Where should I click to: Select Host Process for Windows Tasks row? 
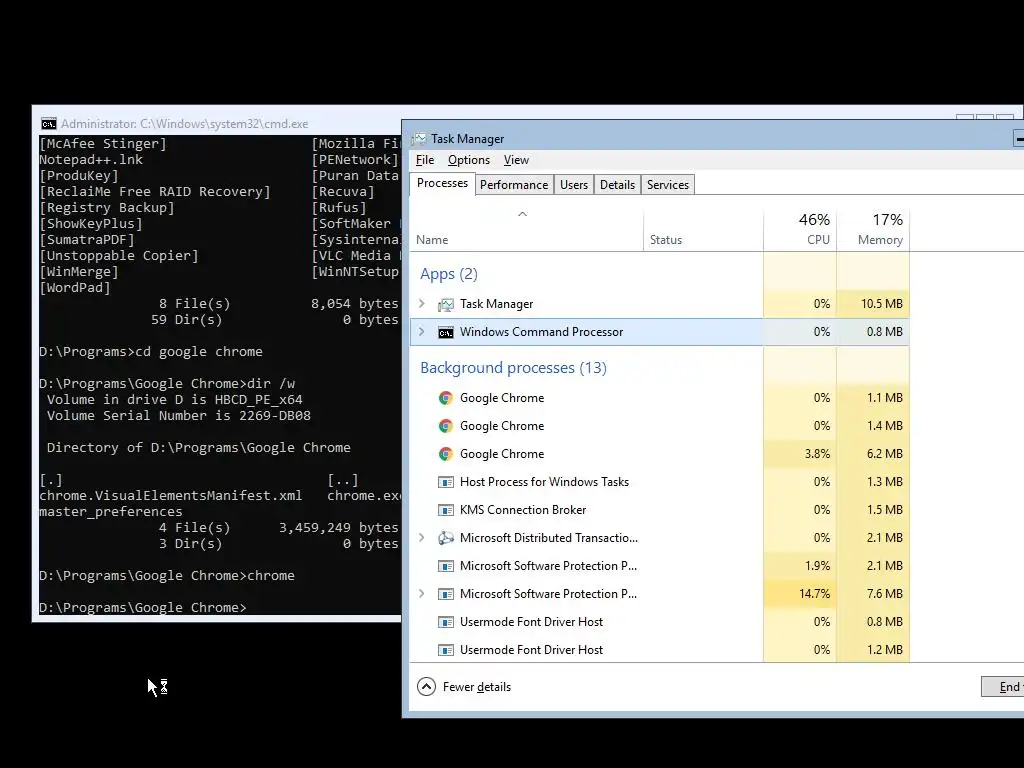(660, 482)
